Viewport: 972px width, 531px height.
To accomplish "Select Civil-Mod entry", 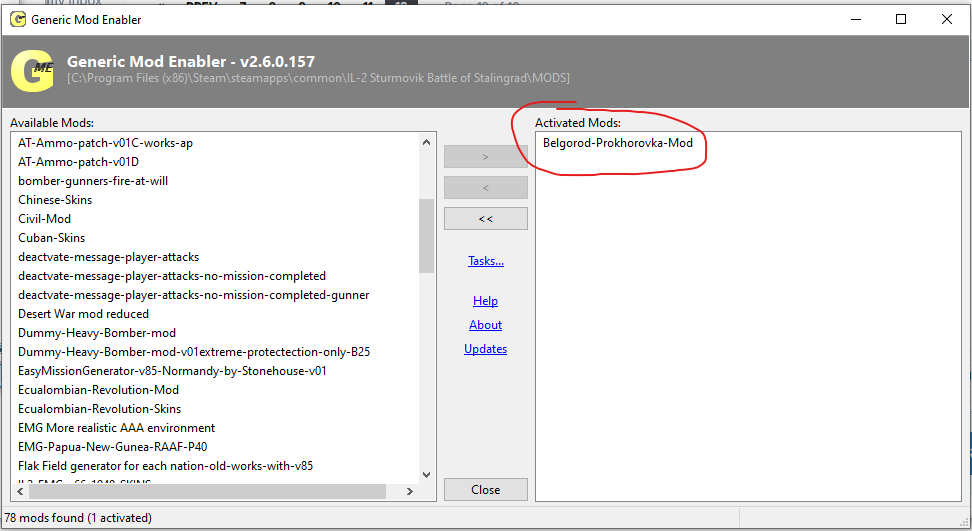I will coord(45,219).
